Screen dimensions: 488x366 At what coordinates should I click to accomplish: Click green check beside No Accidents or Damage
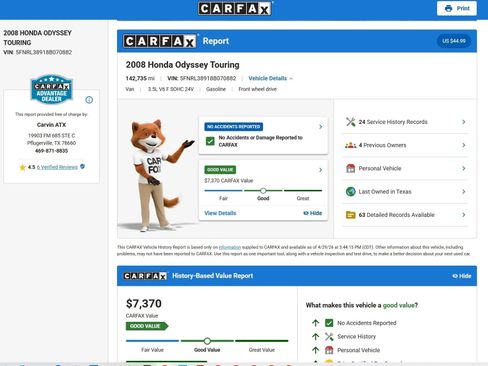pos(210,141)
